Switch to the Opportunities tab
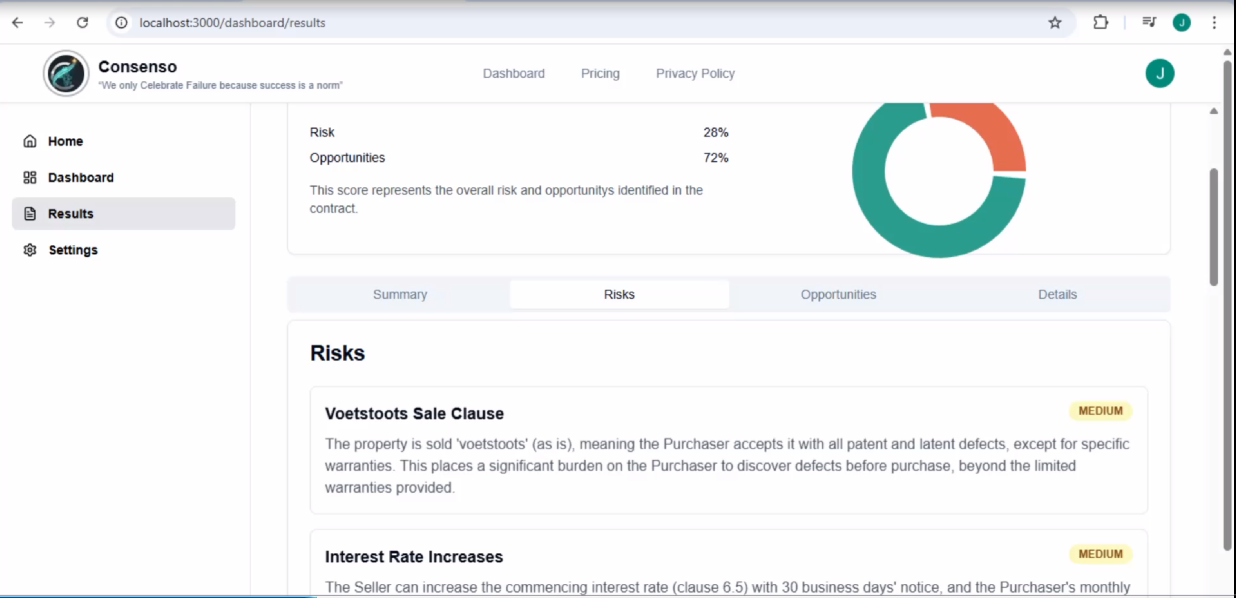The height and width of the screenshot is (598, 1236). 838,294
